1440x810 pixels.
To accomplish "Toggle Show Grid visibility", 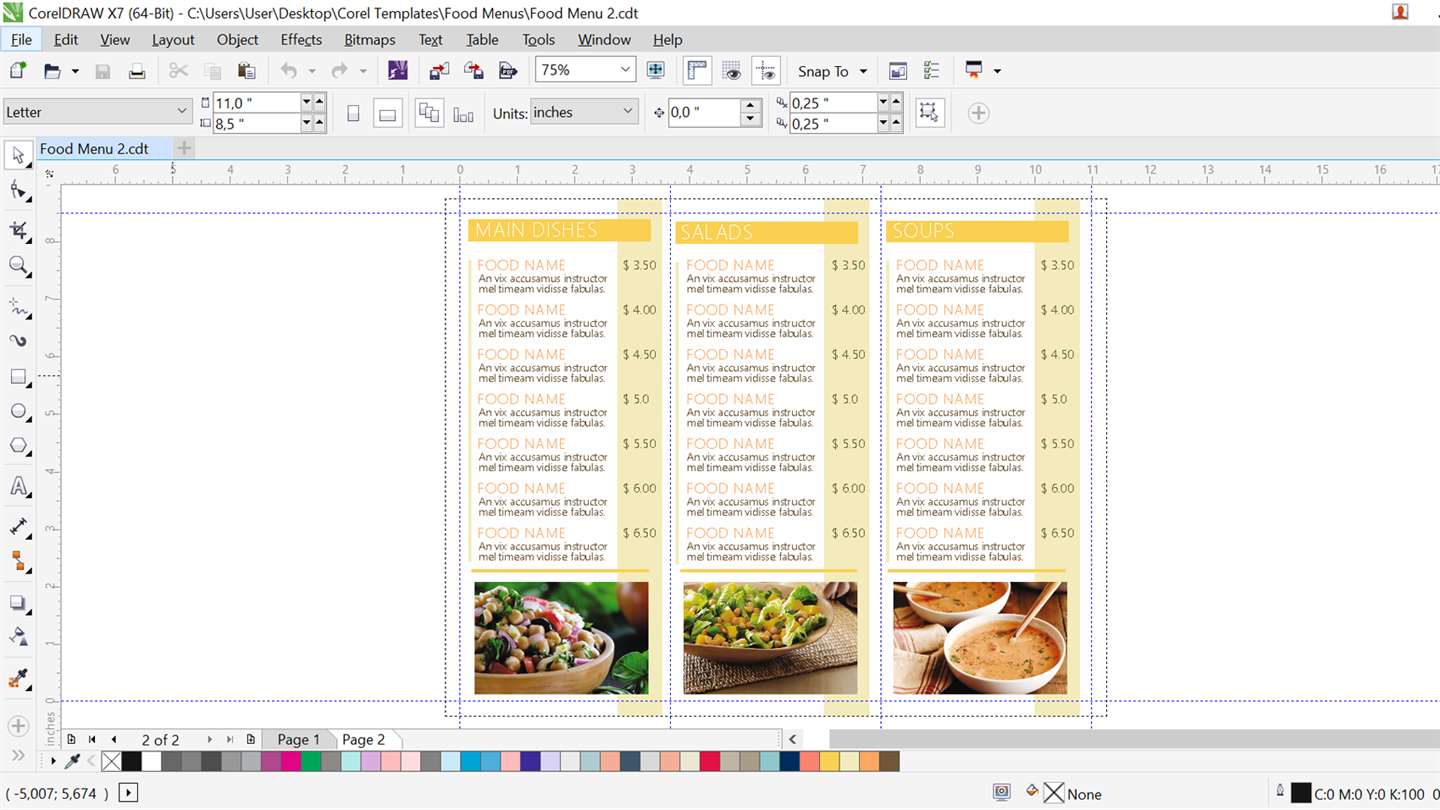I will [732, 70].
